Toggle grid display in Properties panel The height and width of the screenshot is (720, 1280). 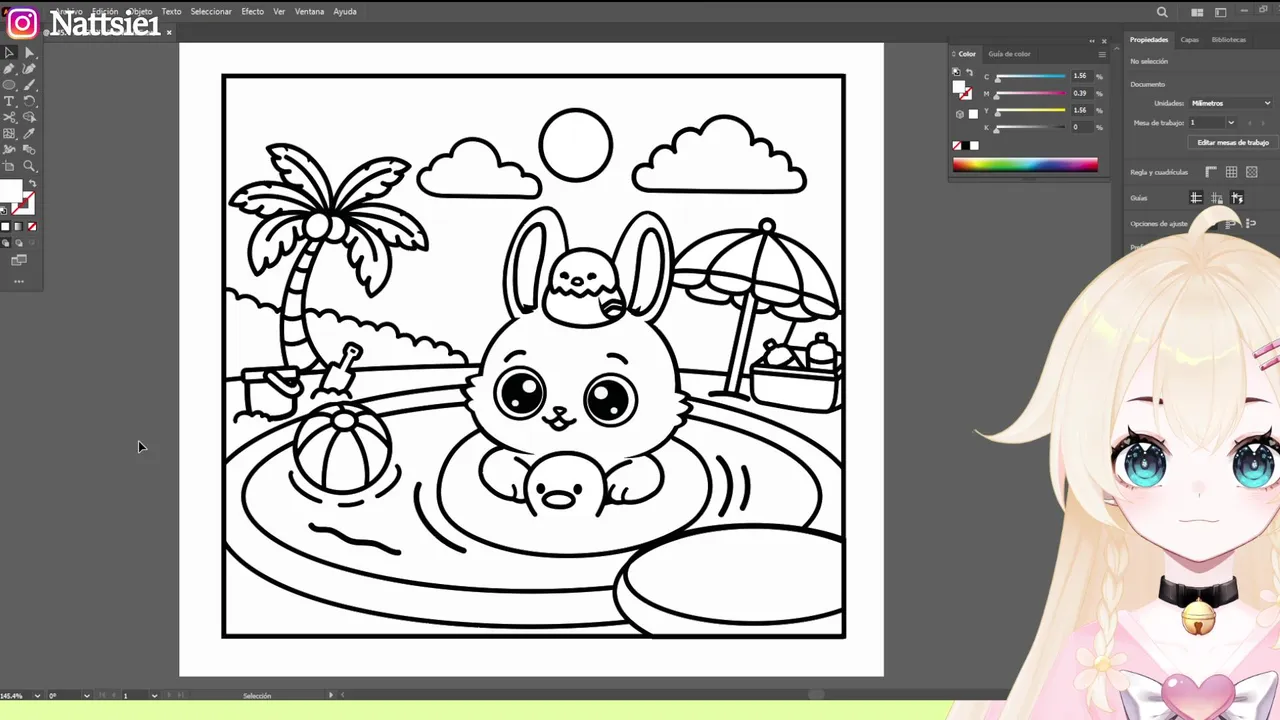pos(1231,172)
